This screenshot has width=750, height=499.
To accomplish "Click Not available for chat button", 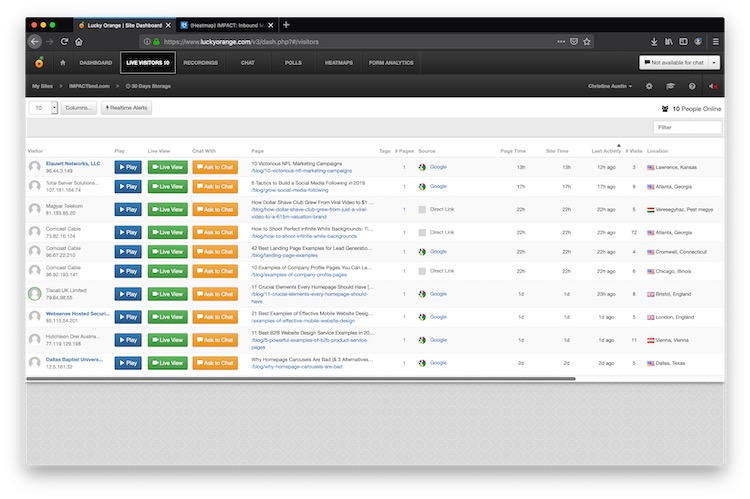I will (x=674, y=63).
